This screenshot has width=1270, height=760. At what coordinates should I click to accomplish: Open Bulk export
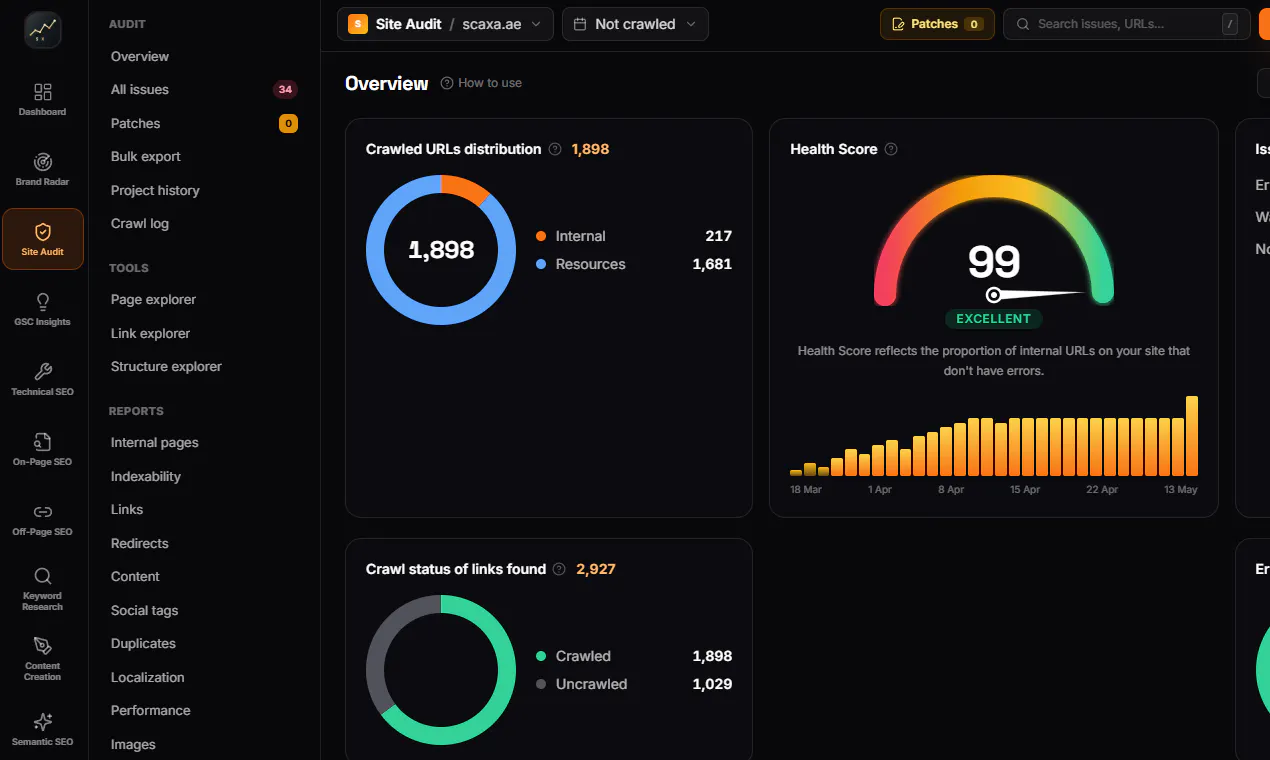(146, 156)
